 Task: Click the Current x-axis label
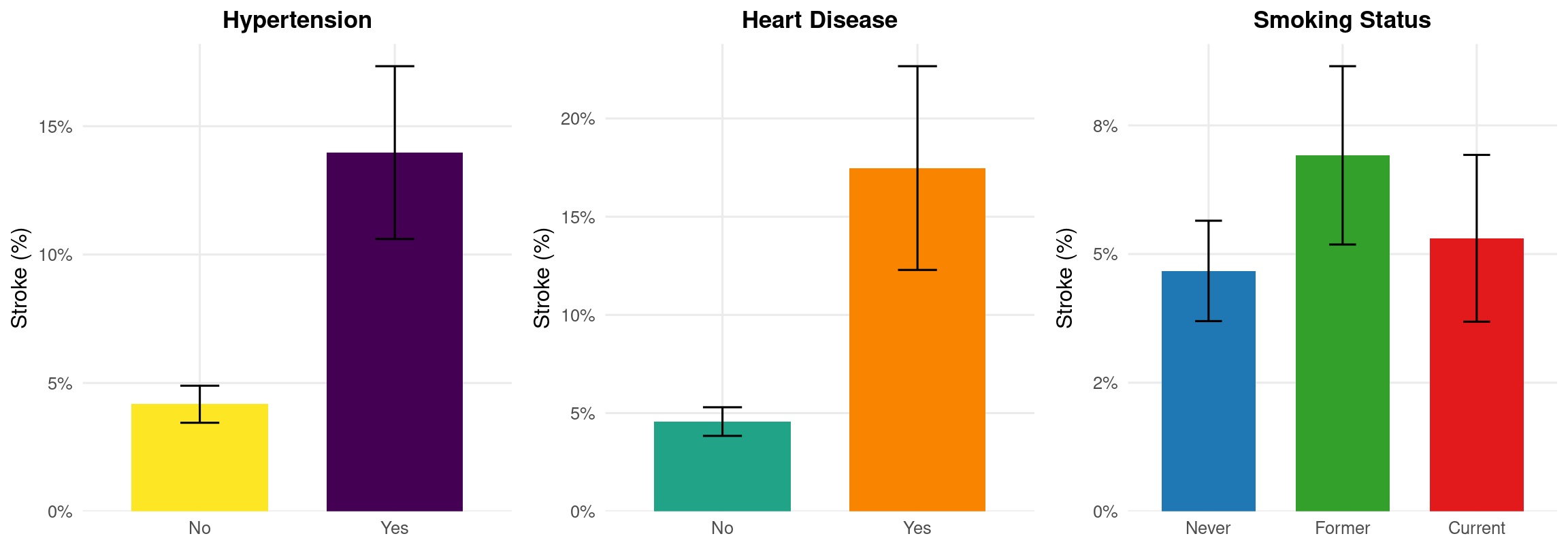1476,528
